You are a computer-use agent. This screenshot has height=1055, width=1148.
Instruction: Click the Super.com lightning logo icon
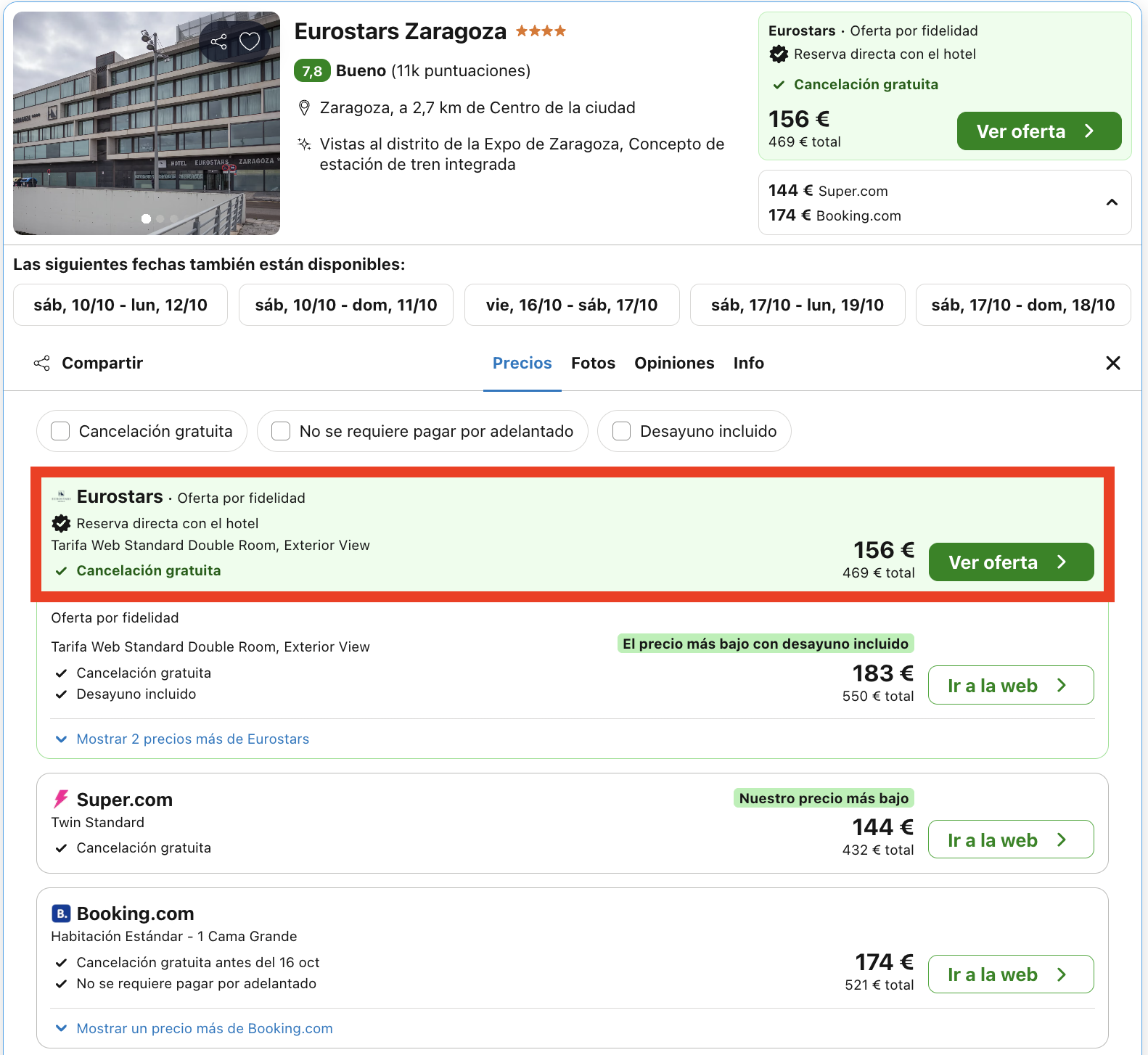(61, 800)
